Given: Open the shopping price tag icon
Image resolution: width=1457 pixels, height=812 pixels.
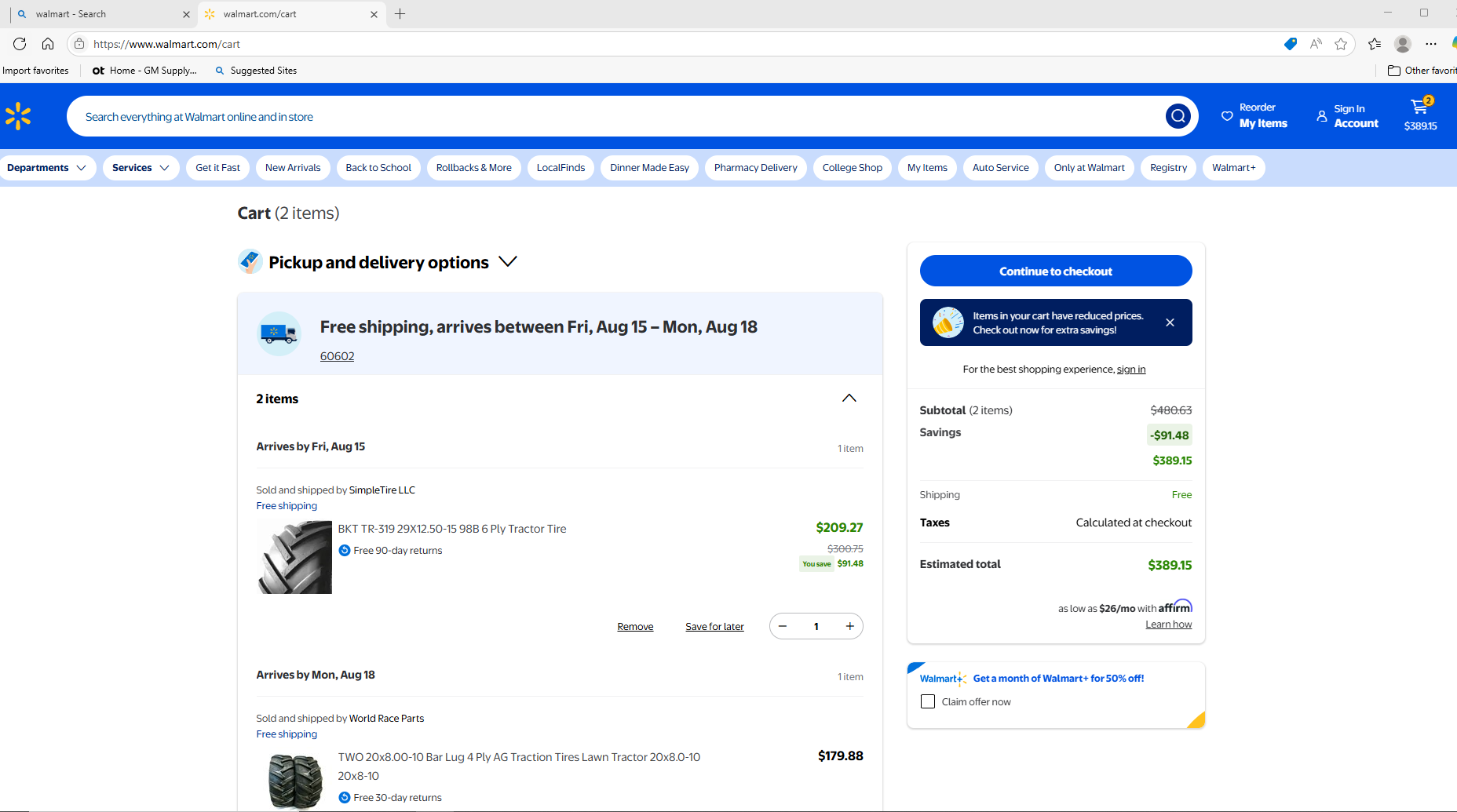Looking at the screenshot, I should coord(1290,44).
